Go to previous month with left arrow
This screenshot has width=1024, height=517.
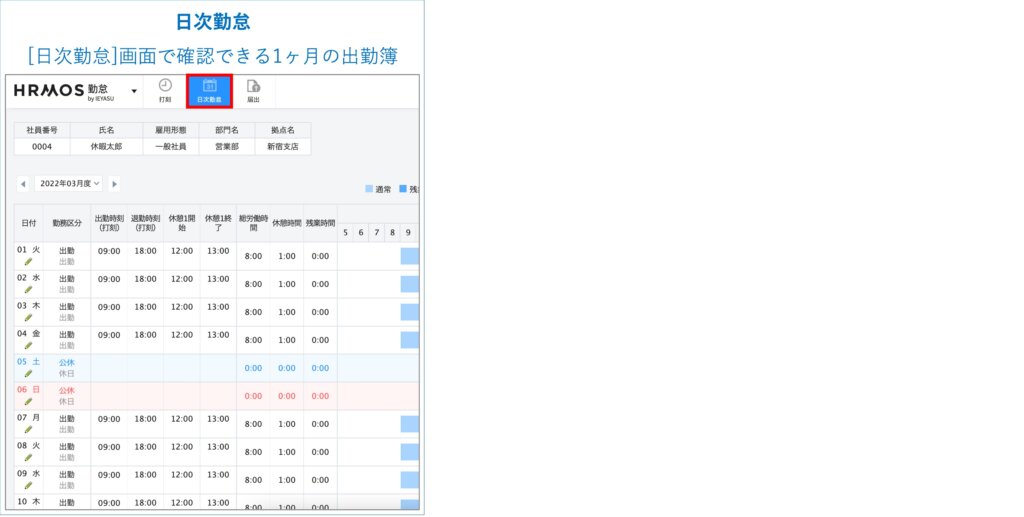coord(23,184)
